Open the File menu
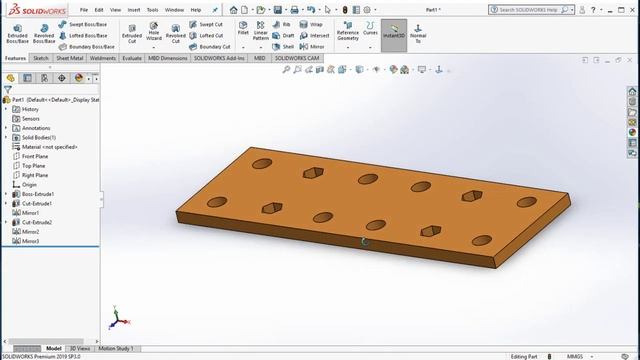 [84, 10]
